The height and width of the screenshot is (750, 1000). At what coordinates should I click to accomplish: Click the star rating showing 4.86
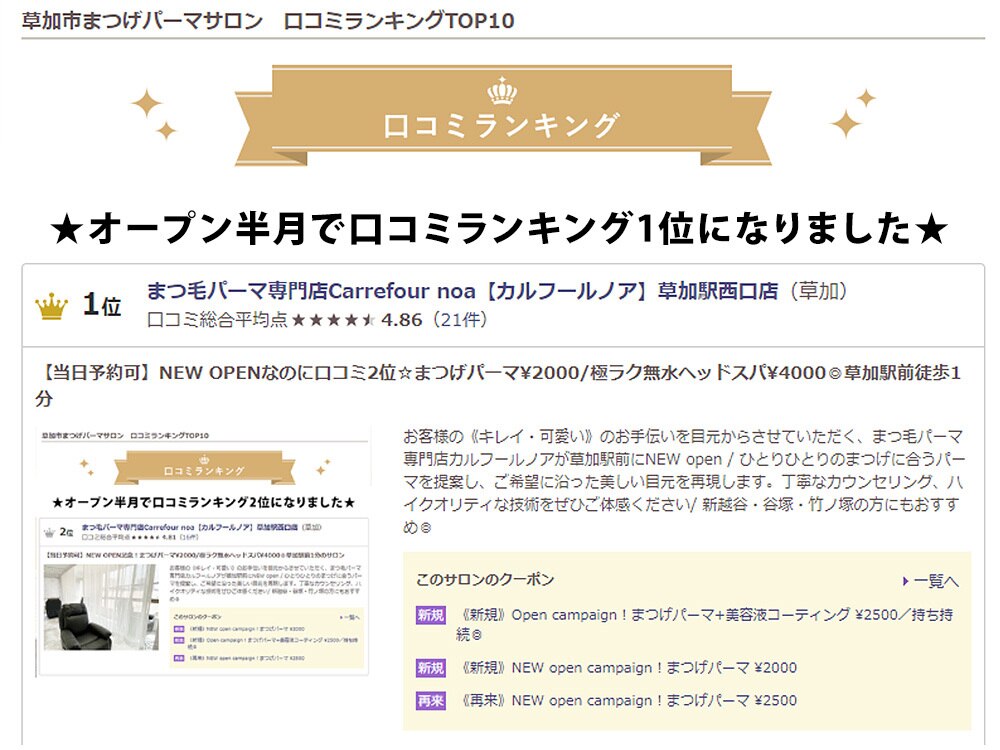(x=333, y=320)
